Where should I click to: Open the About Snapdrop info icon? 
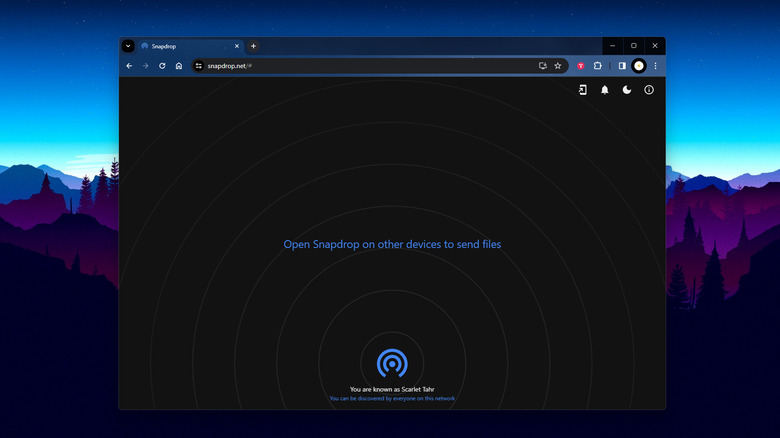point(649,90)
